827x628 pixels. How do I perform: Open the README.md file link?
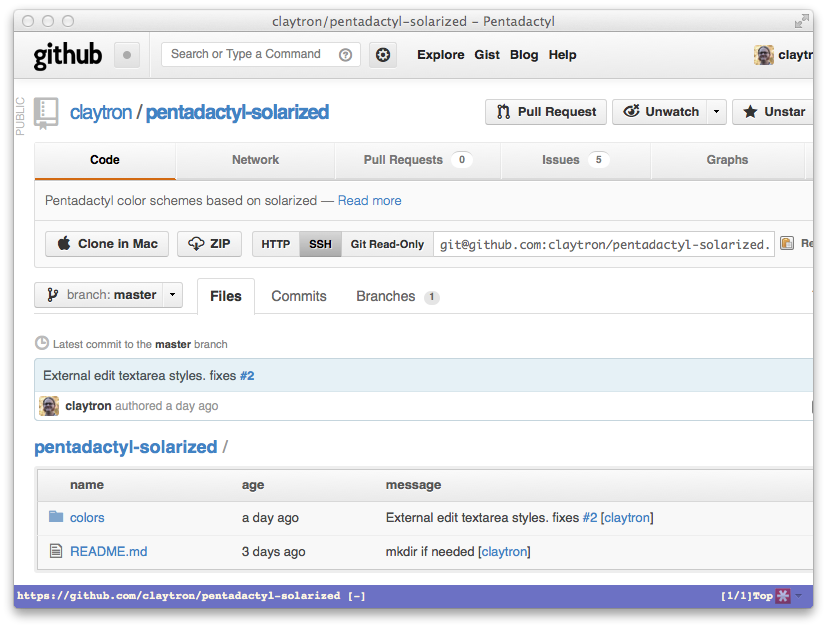[109, 552]
